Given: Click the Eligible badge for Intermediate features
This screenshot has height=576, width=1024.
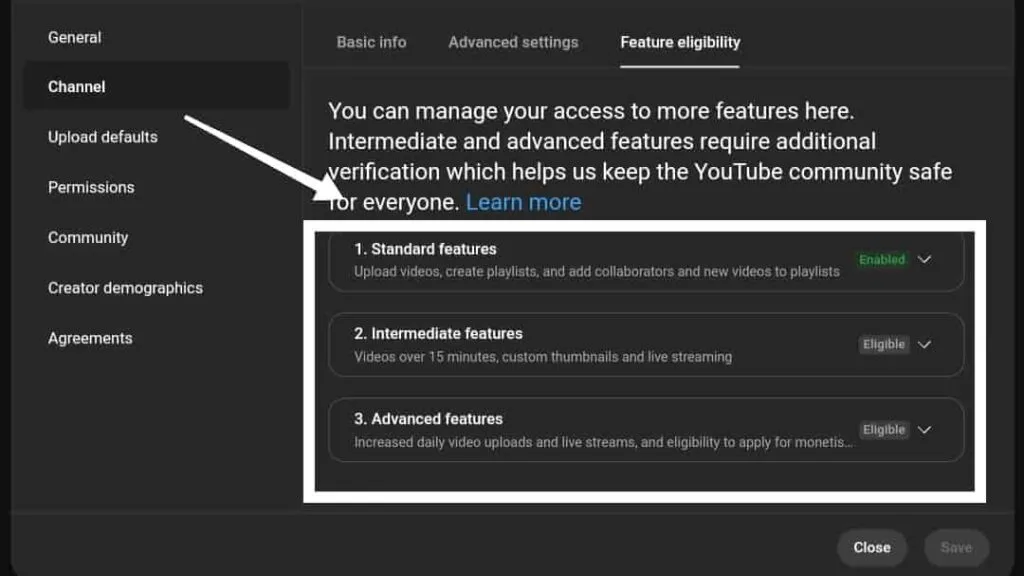Looking at the screenshot, I should point(884,344).
